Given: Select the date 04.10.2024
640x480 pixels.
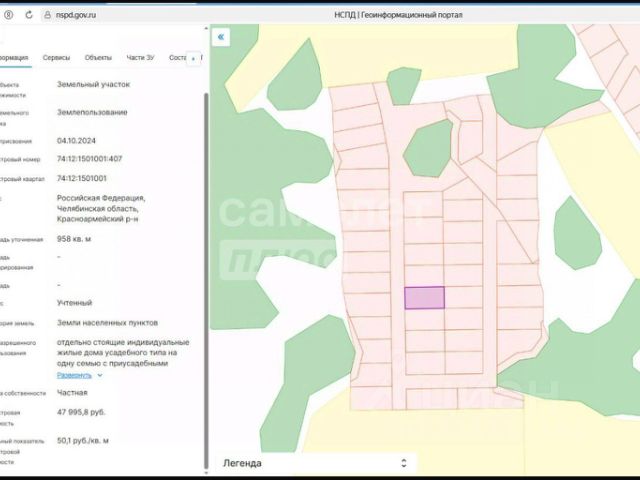Looking at the screenshot, I should (76, 141).
